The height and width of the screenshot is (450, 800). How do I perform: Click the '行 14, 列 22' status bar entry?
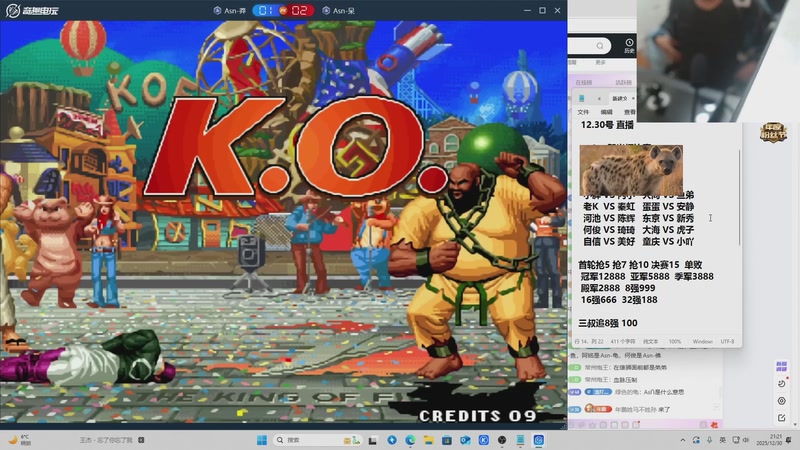(x=589, y=341)
